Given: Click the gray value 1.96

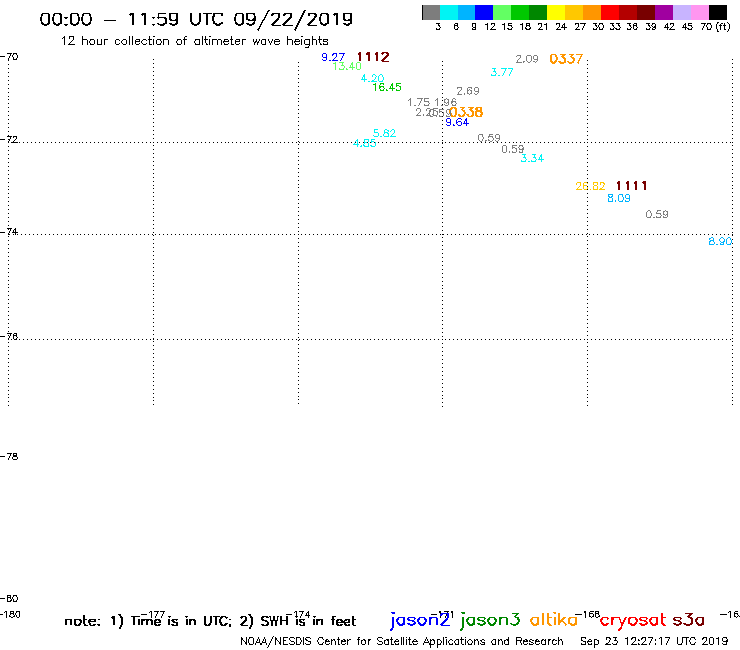Looking at the screenshot, I should (x=446, y=102).
